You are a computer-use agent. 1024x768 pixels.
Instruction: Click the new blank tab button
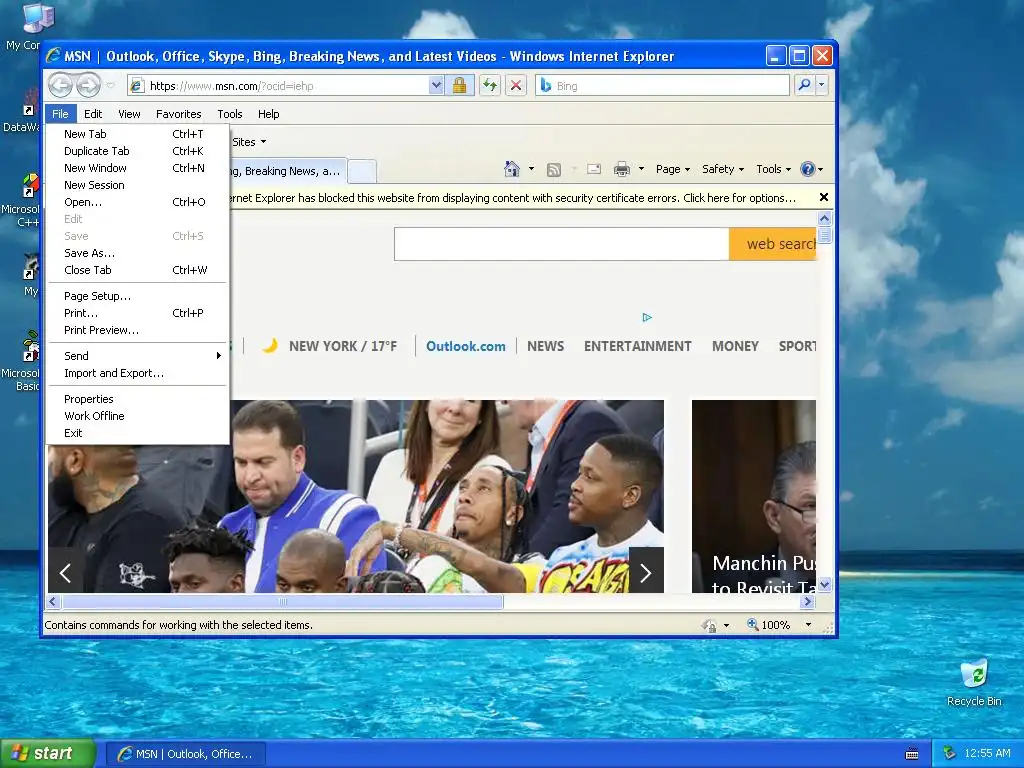click(362, 171)
